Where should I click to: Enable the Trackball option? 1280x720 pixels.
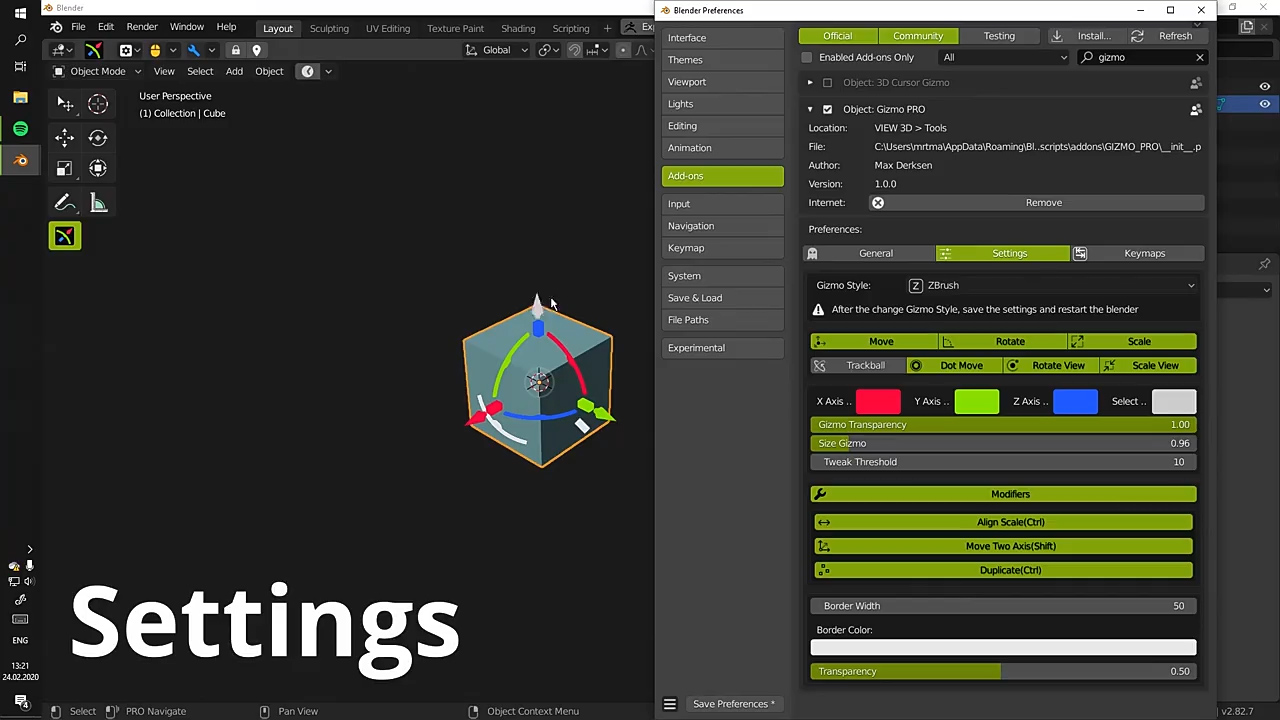(x=858, y=366)
